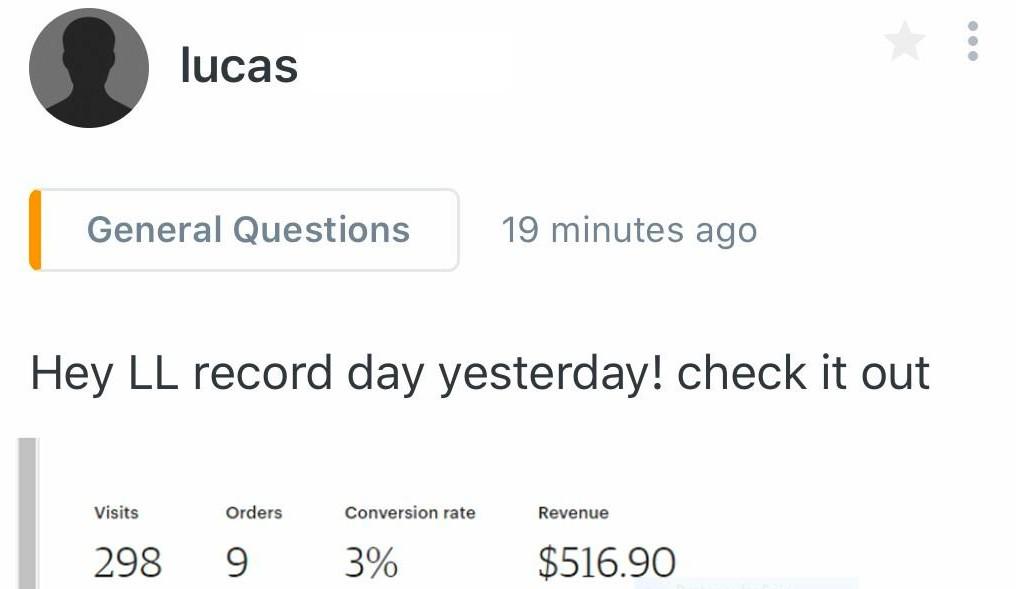The width and height of the screenshot is (1016, 589).
Task: Star this message with the star icon
Action: [904, 42]
